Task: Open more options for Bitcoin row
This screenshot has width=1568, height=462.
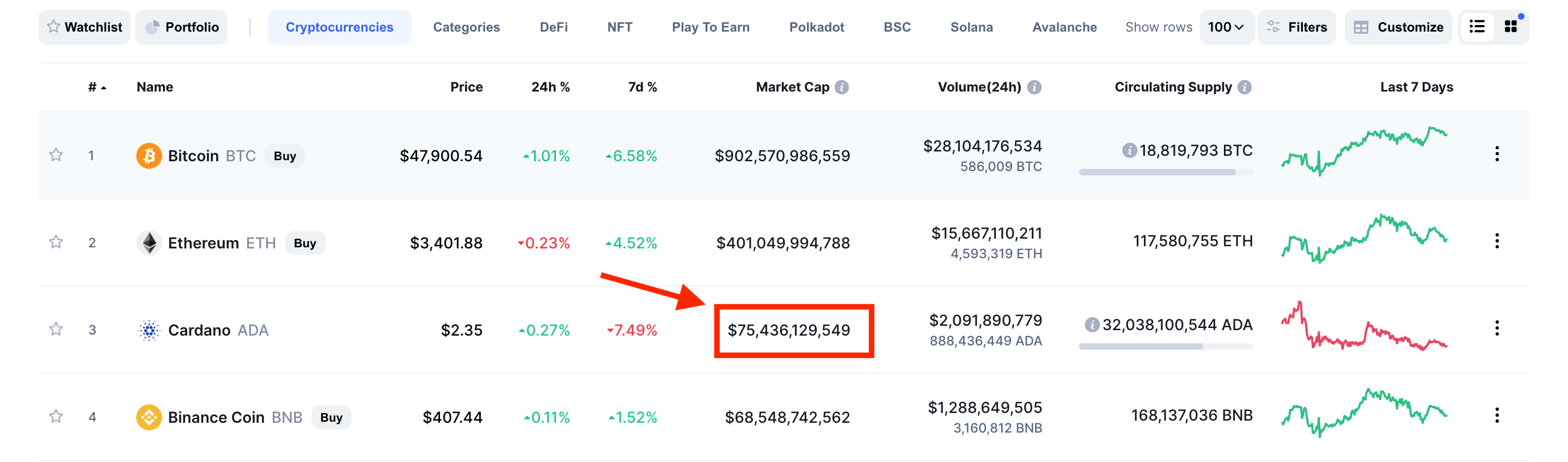Action: 1497,154
